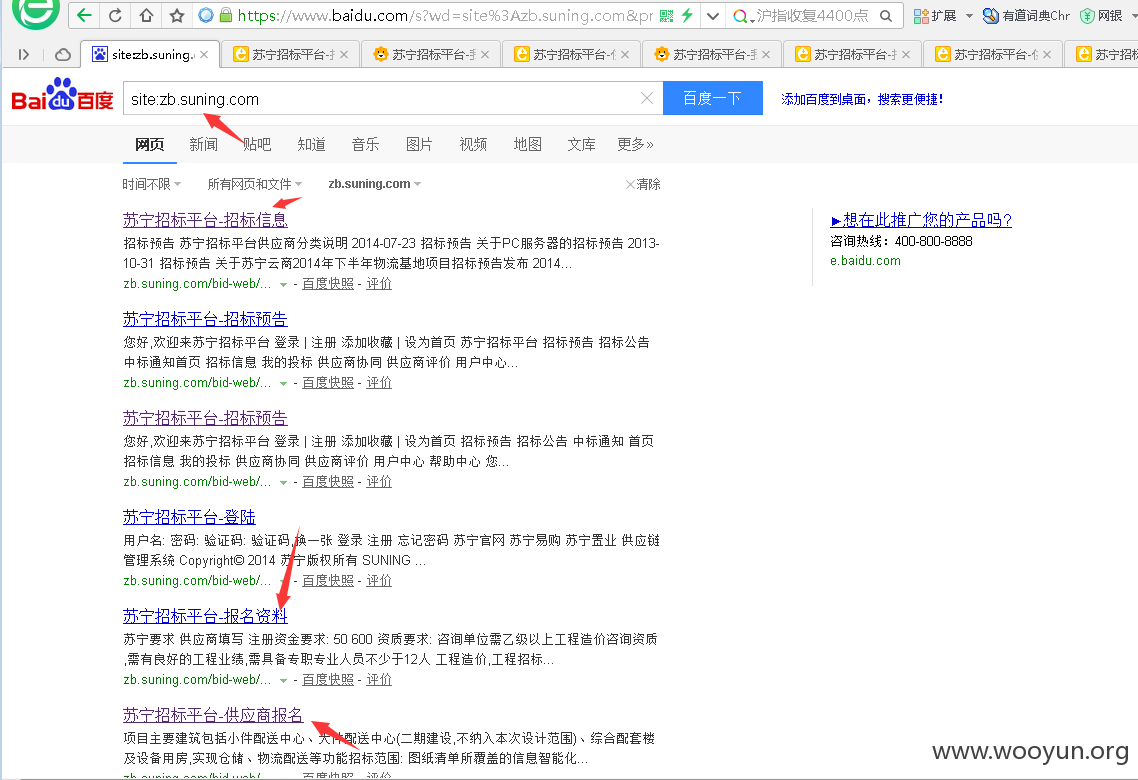Switch to 知道 search category
Viewport: 1138px width, 780px height.
[x=311, y=144]
